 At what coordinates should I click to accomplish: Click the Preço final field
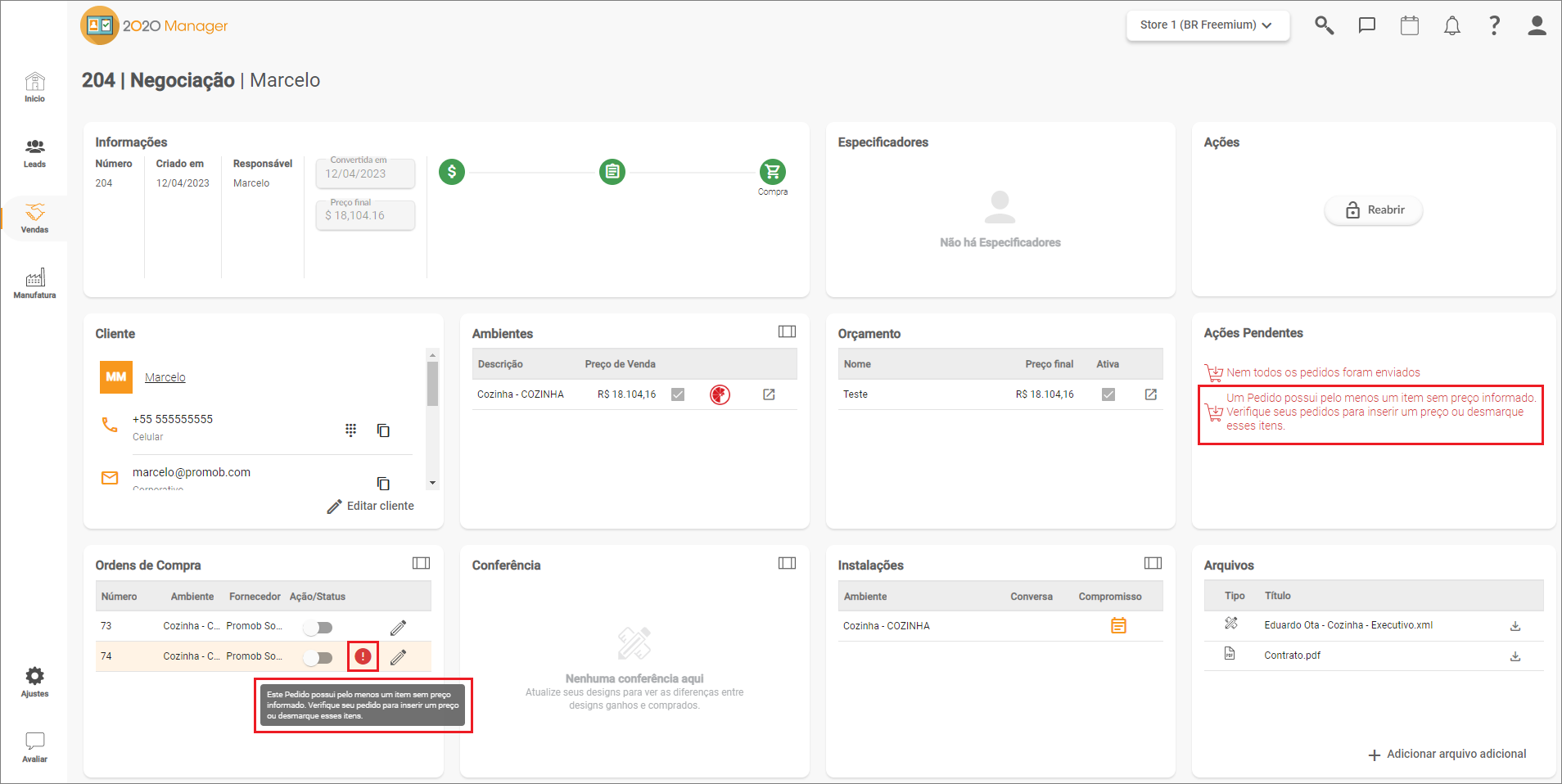tap(365, 215)
